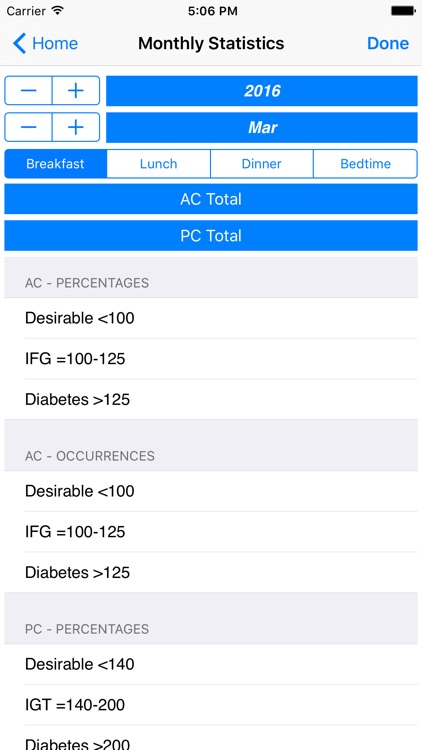Tap the battery icon in status bar
Viewport: 422px width, 750px height.
tap(403, 11)
